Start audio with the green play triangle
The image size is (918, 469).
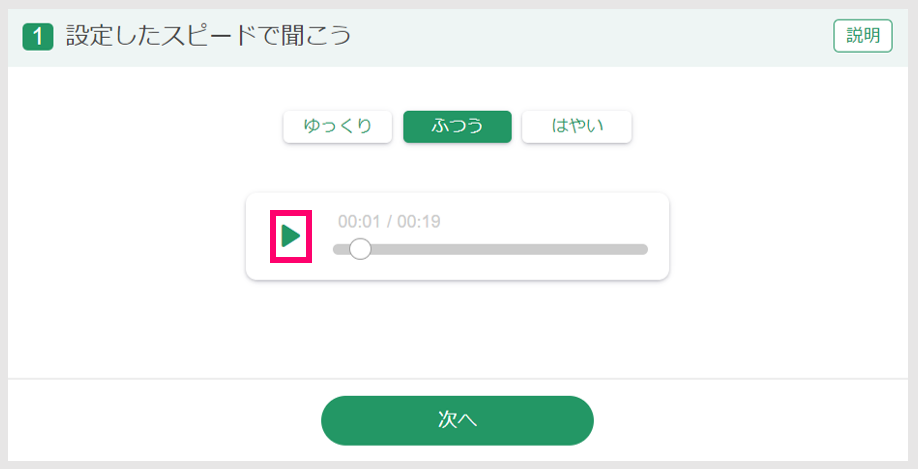(x=291, y=236)
